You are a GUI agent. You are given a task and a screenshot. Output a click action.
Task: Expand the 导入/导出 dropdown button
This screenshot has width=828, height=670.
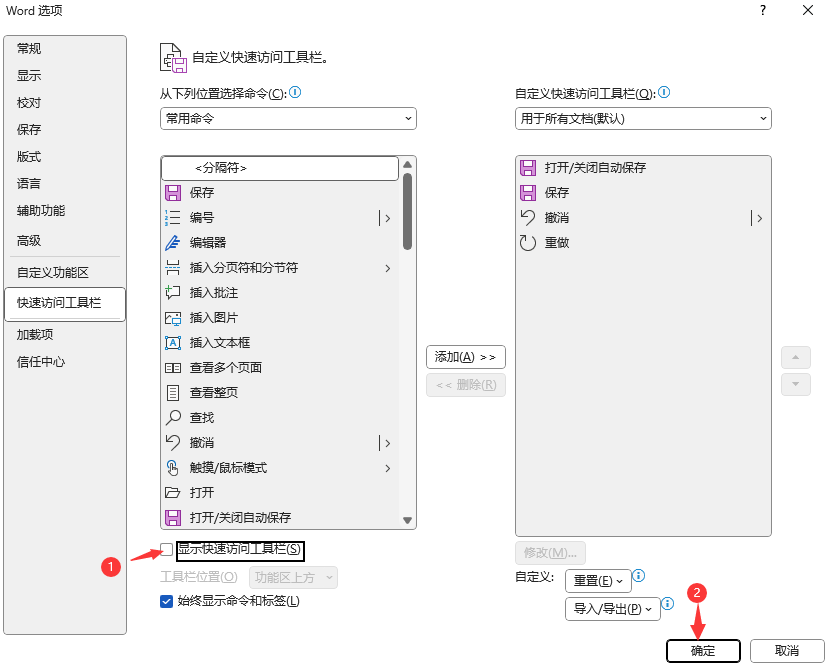(612, 608)
